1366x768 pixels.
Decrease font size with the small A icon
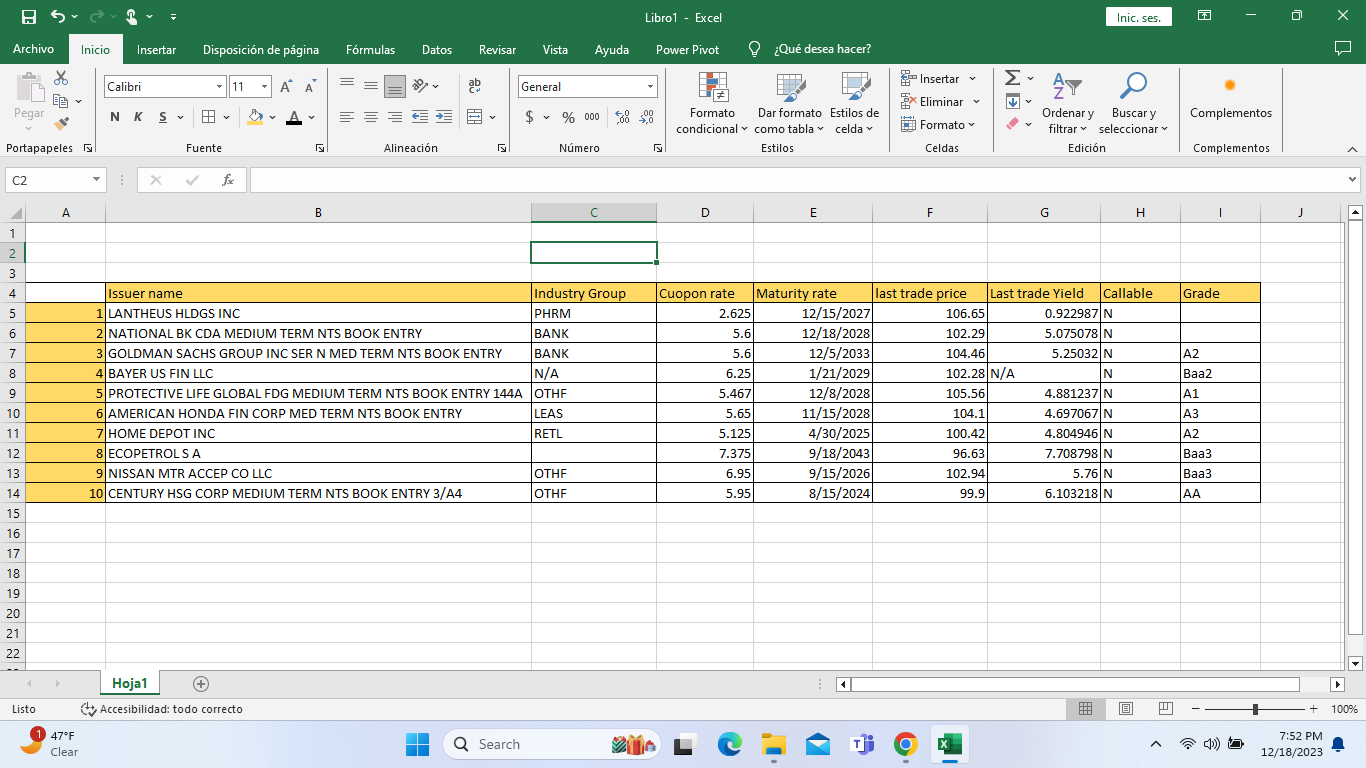(x=310, y=87)
